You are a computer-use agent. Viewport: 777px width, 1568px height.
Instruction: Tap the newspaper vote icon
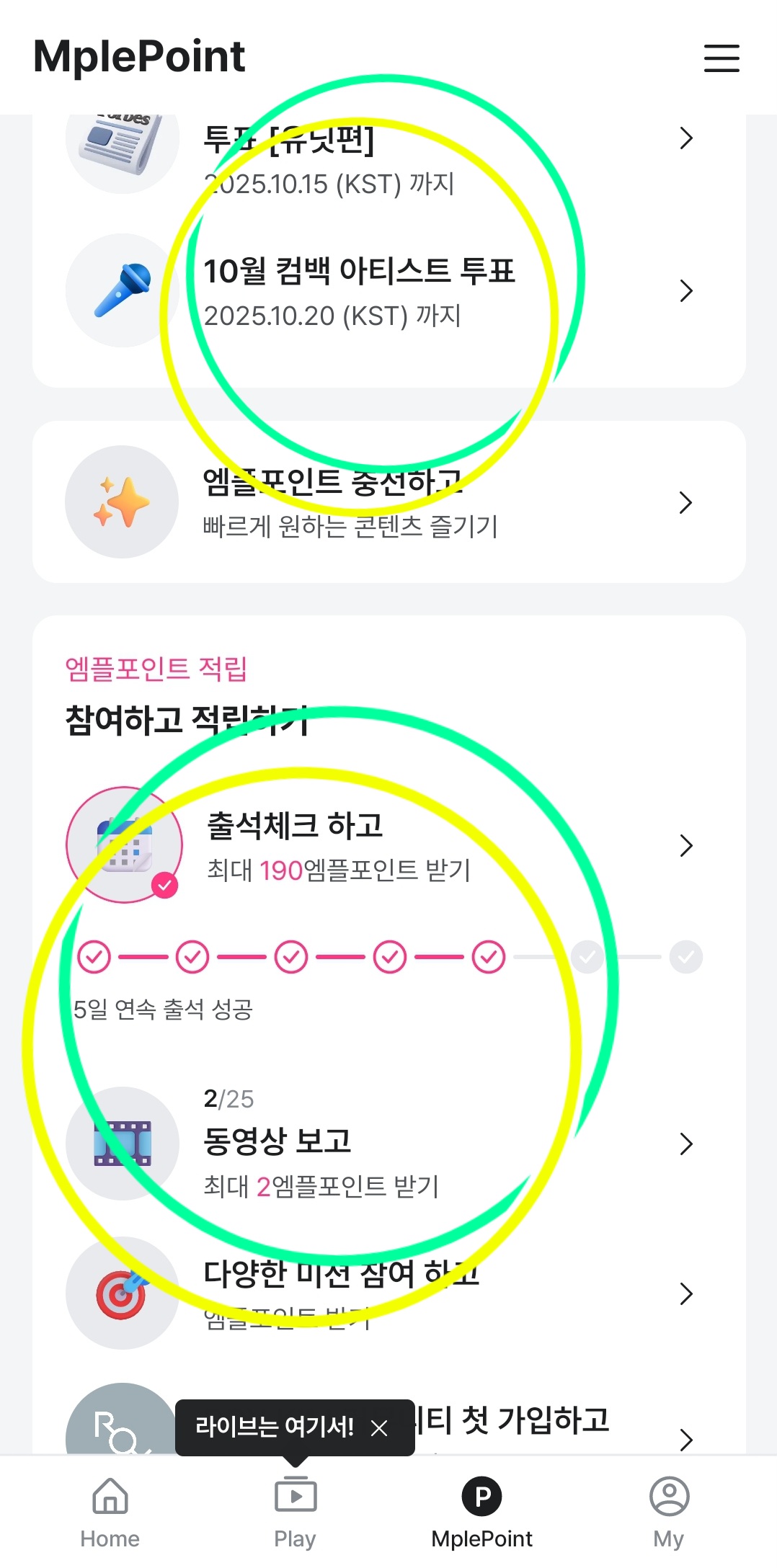coord(123,141)
